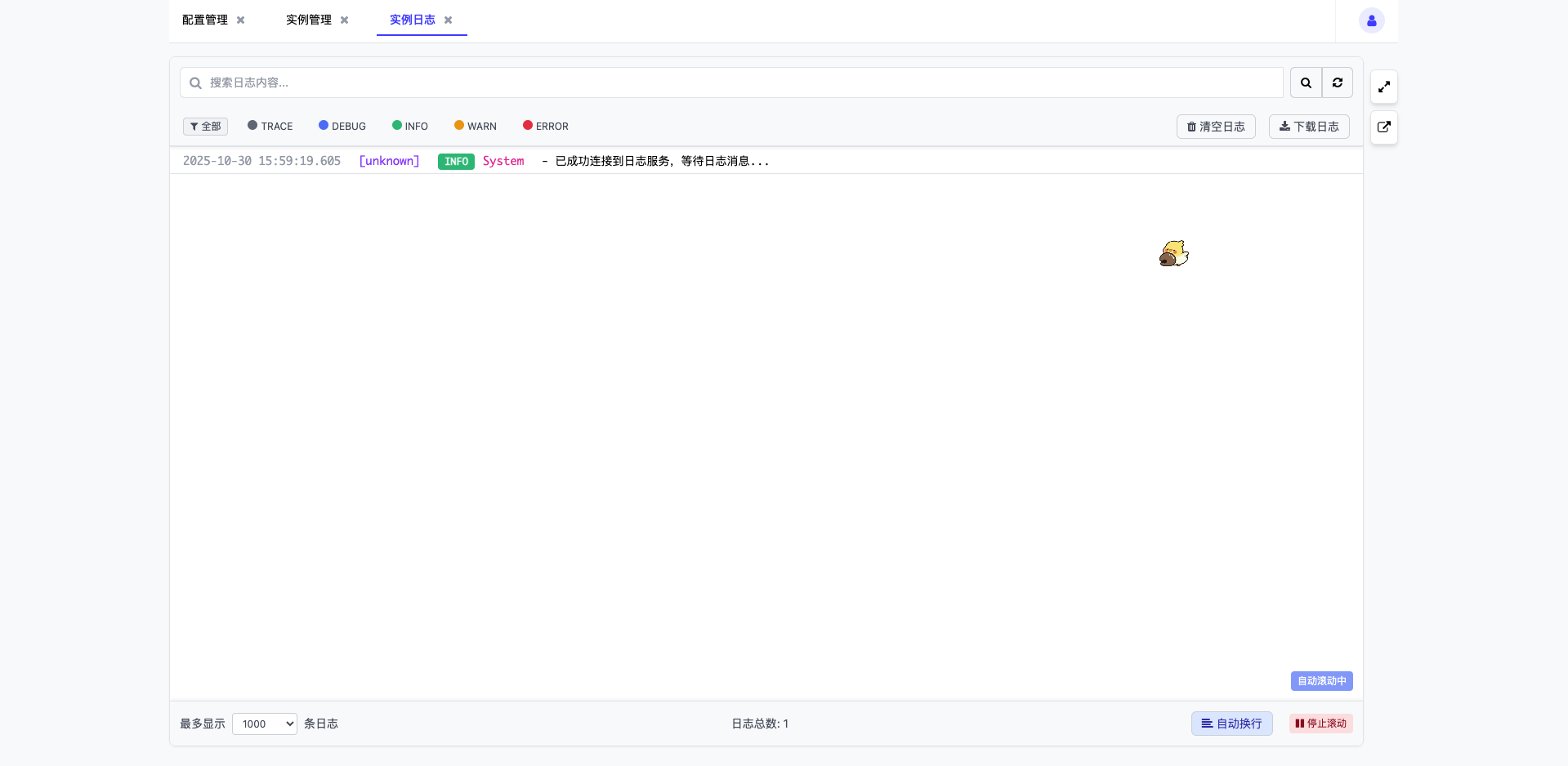Open logs in a new window via the external-link icon
This screenshot has width=1568, height=766.
[1384, 127]
